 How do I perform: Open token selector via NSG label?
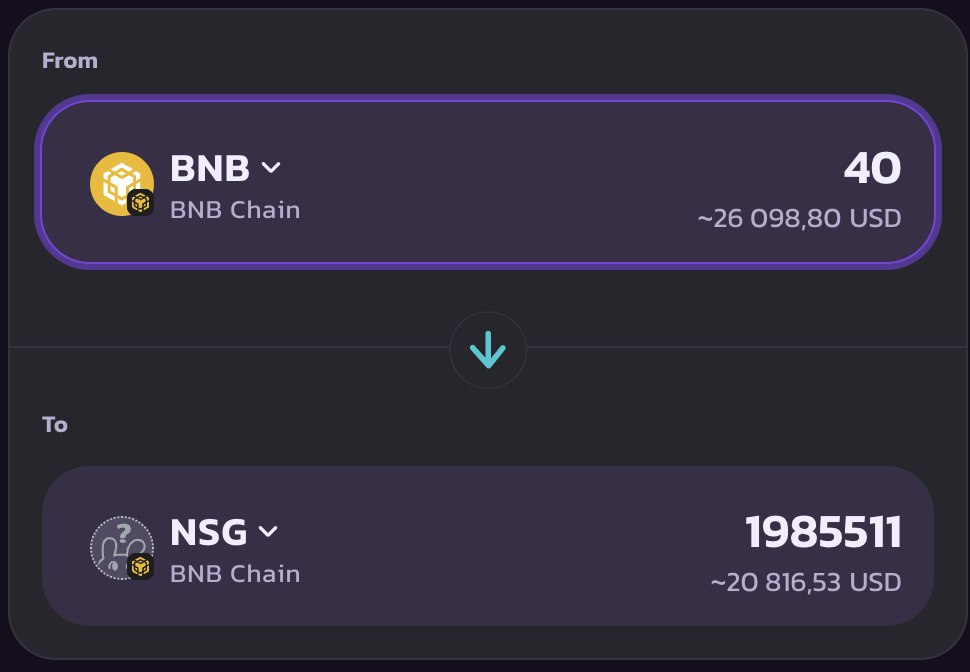pyautogui.click(x=208, y=532)
